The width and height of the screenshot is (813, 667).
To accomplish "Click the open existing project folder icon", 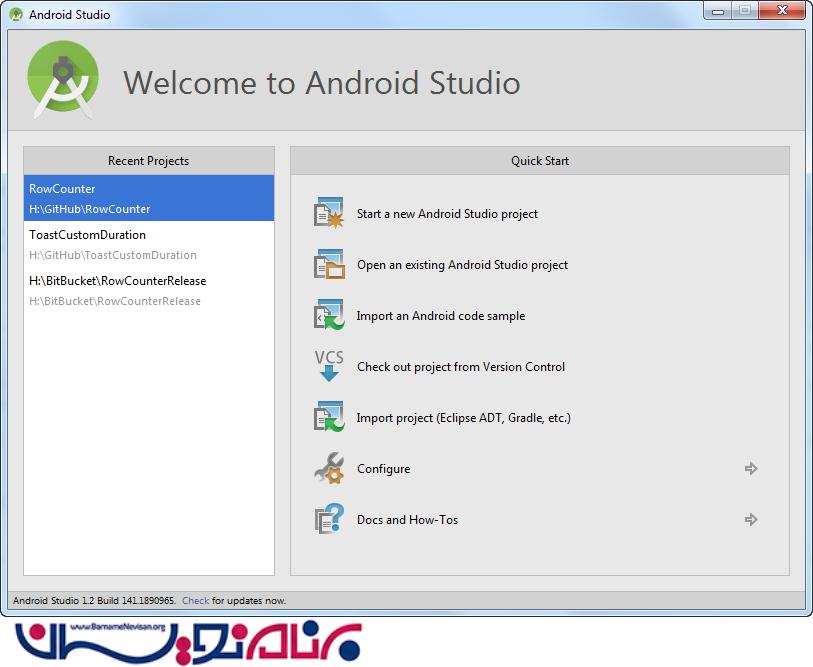I will 328,264.
